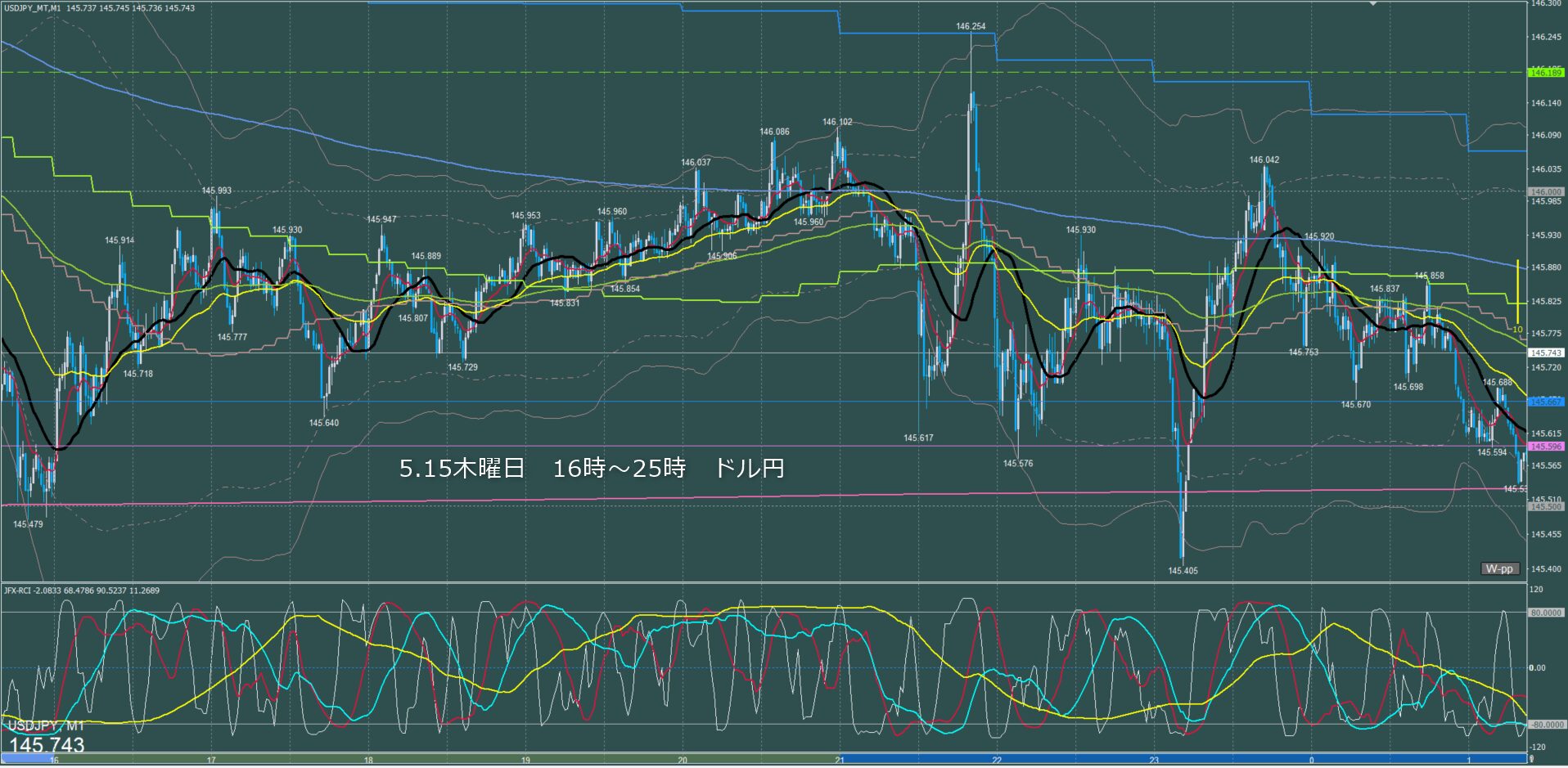
Task: Click the 0.00 level on RCI scale
Action: pyautogui.click(x=1539, y=668)
